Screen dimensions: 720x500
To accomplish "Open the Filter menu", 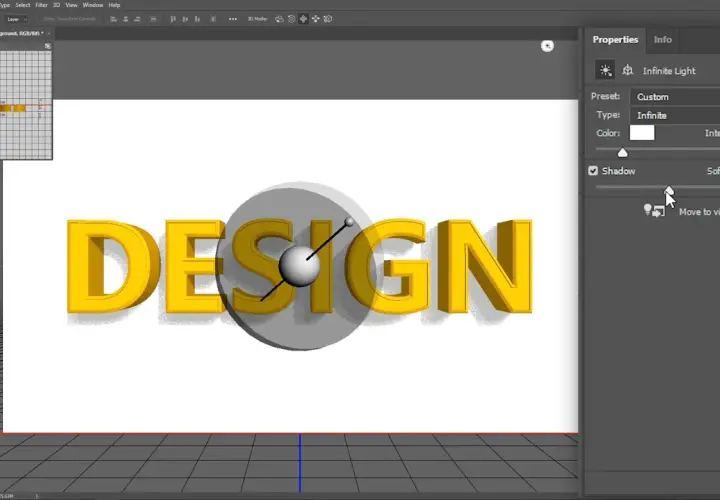I will pos(41,5).
